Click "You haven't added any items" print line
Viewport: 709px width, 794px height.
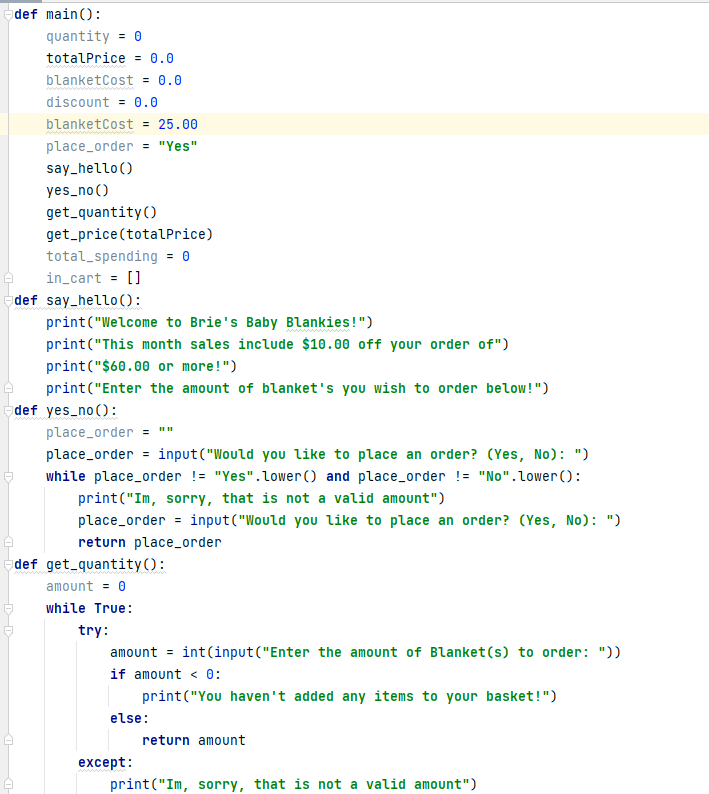coord(349,696)
